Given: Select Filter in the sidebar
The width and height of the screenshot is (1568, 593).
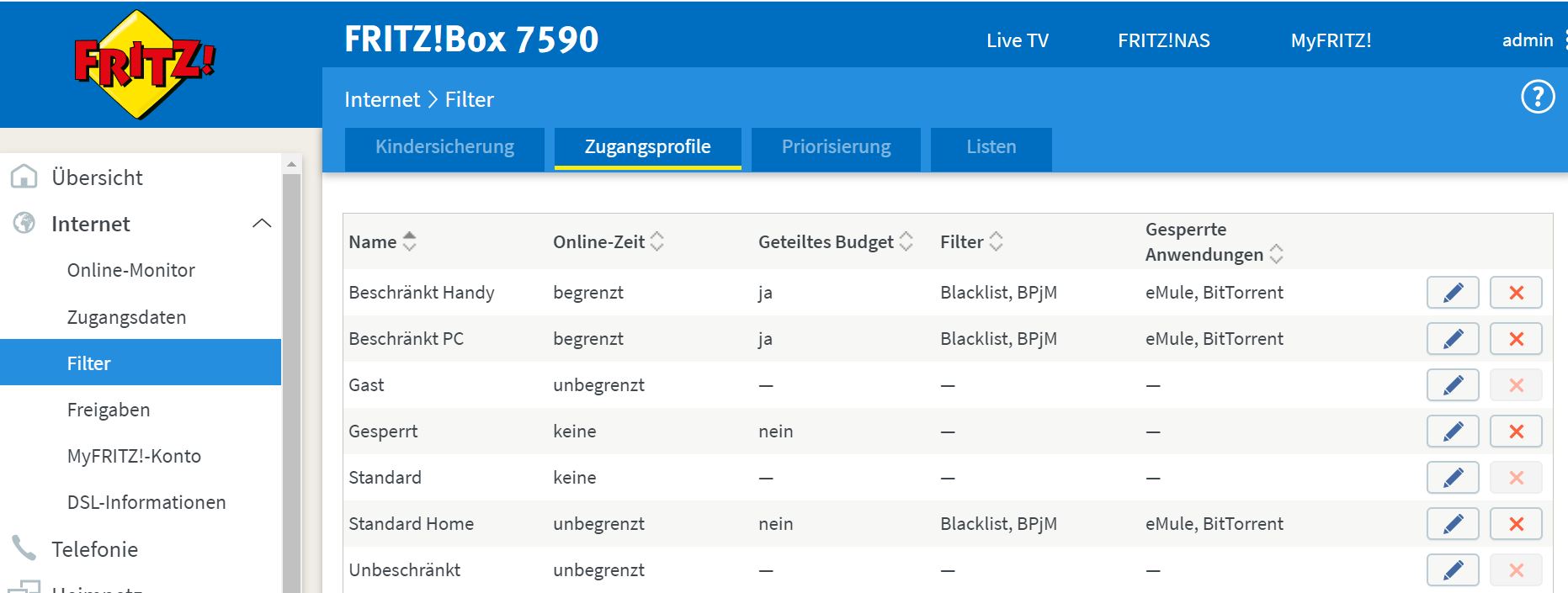Looking at the screenshot, I should [x=141, y=363].
